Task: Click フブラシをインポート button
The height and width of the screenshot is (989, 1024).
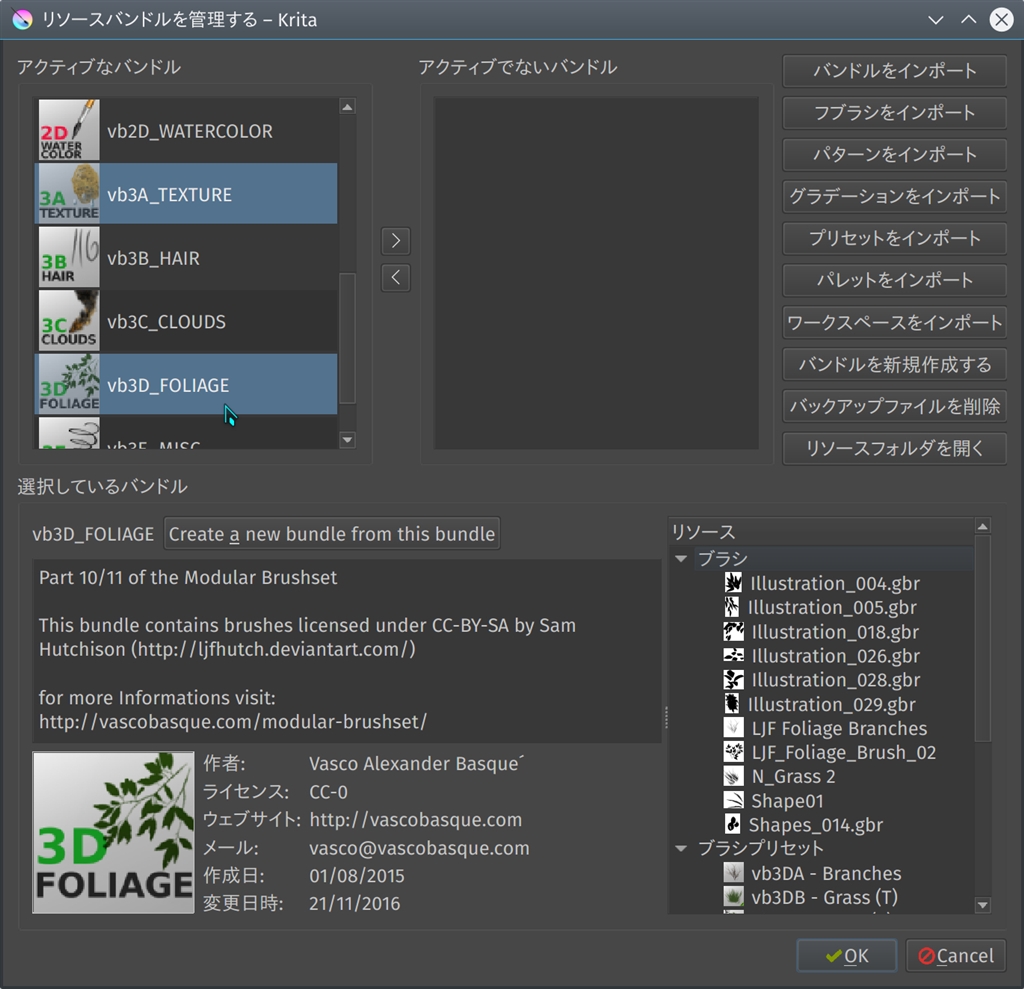Action: point(894,112)
